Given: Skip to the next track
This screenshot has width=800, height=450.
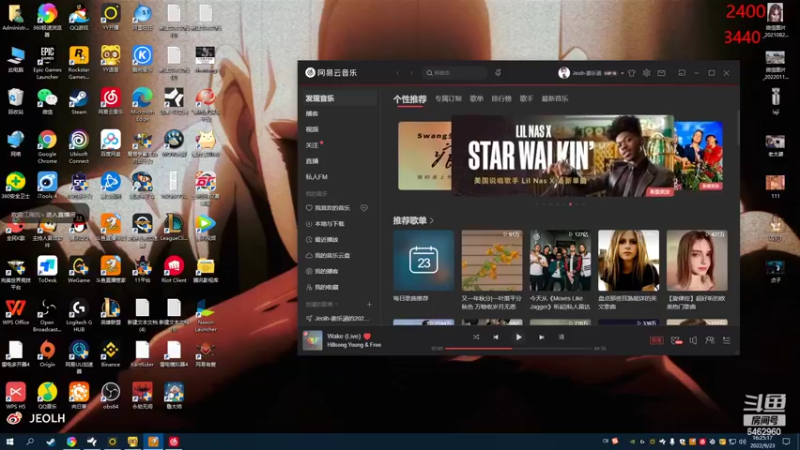Looking at the screenshot, I should (x=541, y=337).
